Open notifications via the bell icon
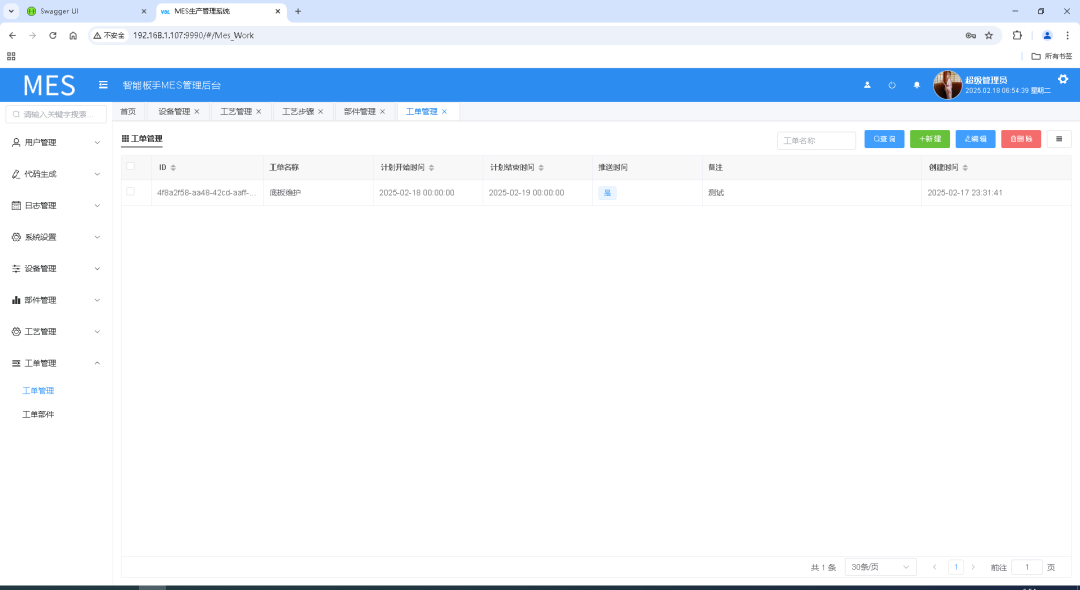Image resolution: width=1080 pixels, height=590 pixels. tap(917, 85)
